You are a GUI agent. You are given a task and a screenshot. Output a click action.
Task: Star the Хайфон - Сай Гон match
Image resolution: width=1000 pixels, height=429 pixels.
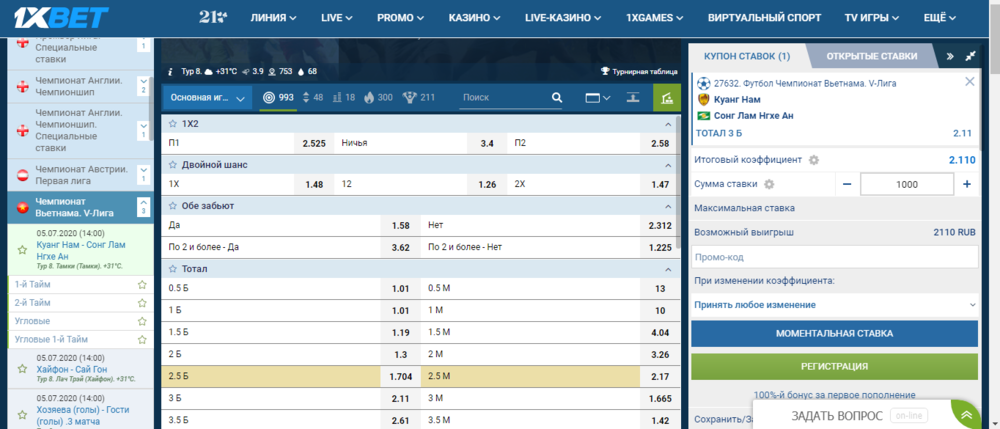point(22,369)
